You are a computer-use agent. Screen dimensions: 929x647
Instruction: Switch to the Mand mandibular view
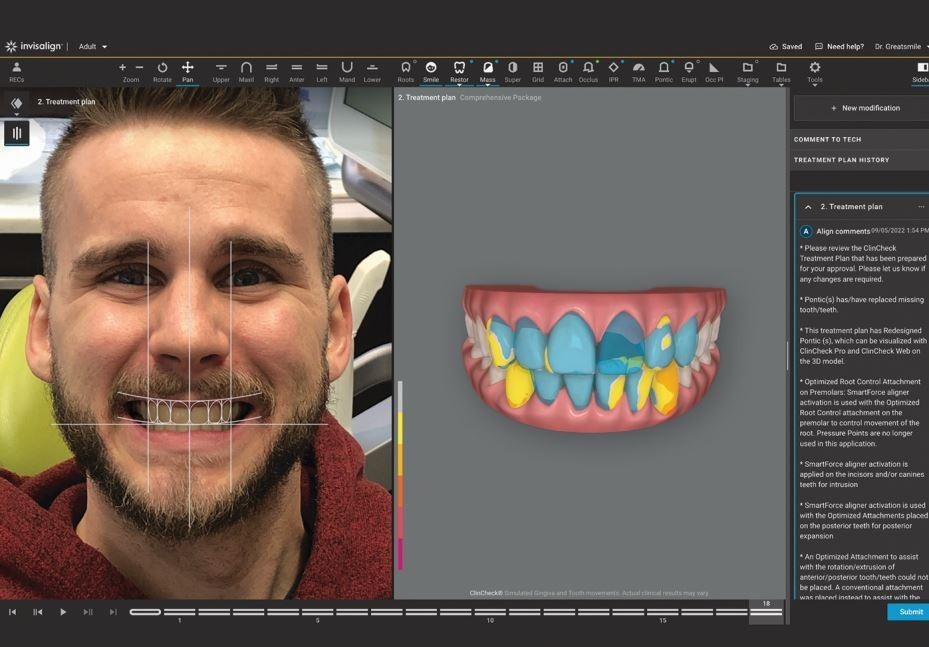[347, 72]
